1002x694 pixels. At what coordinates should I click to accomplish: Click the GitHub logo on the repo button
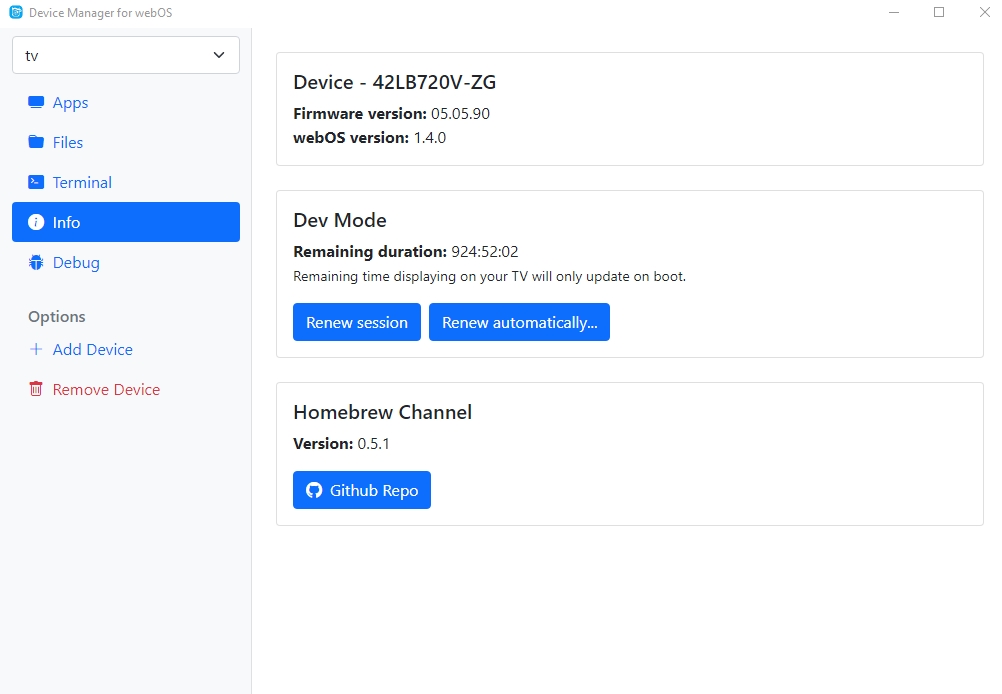tap(314, 490)
